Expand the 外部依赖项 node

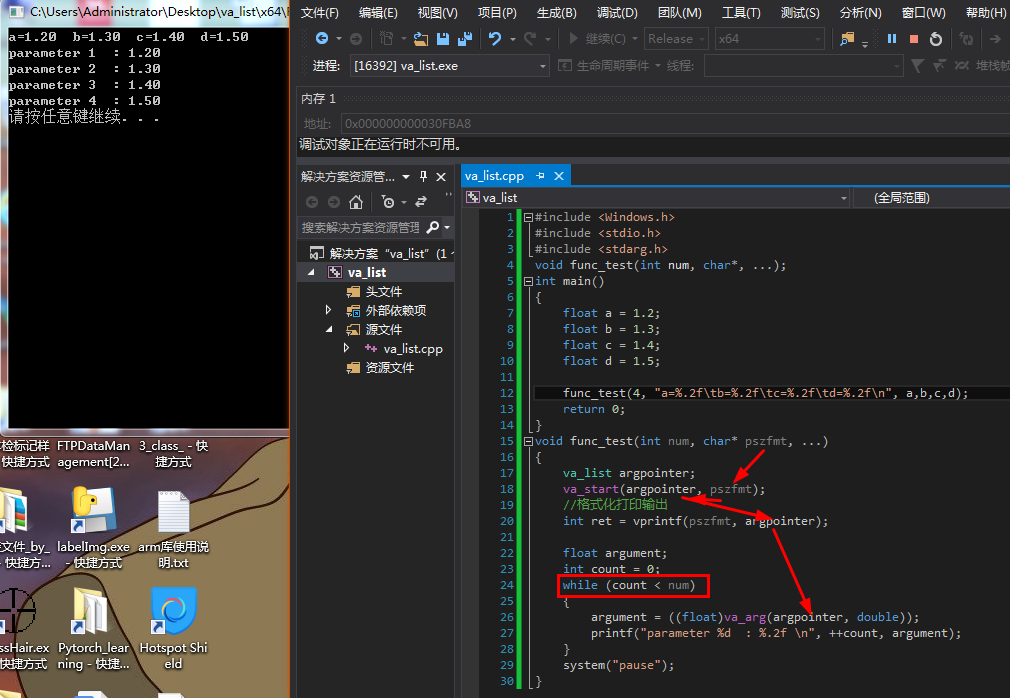[x=329, y=310]
